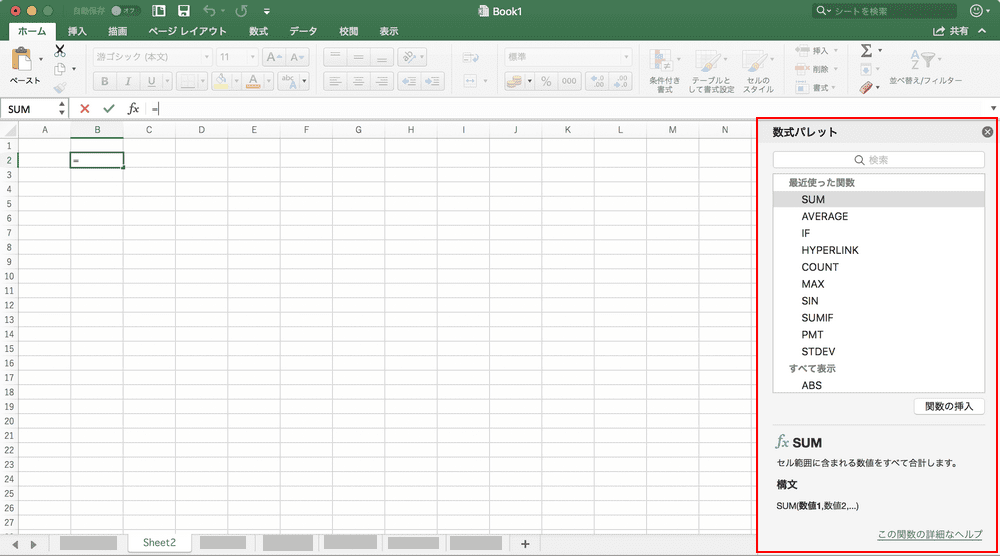Toggle Underline formatting

click(151, 81)
